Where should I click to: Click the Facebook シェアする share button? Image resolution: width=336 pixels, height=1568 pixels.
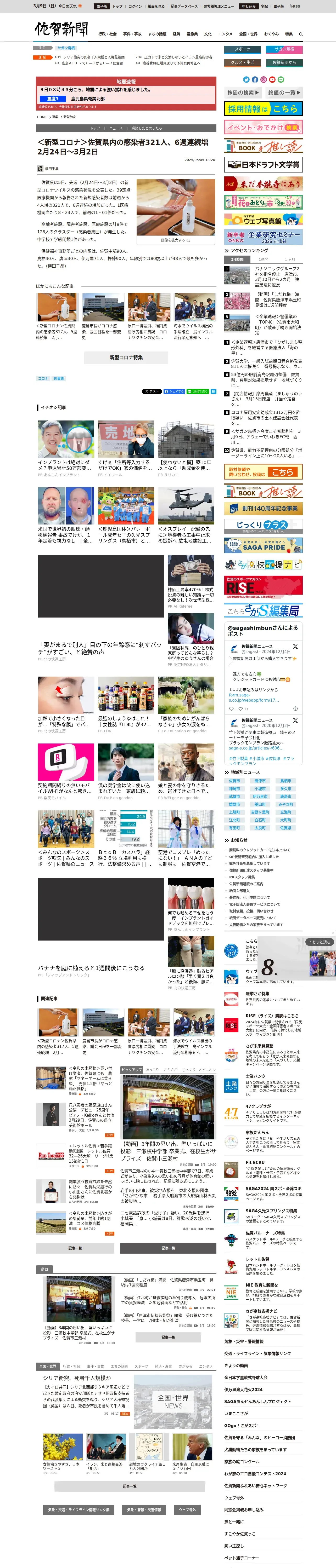click(174, 391)
